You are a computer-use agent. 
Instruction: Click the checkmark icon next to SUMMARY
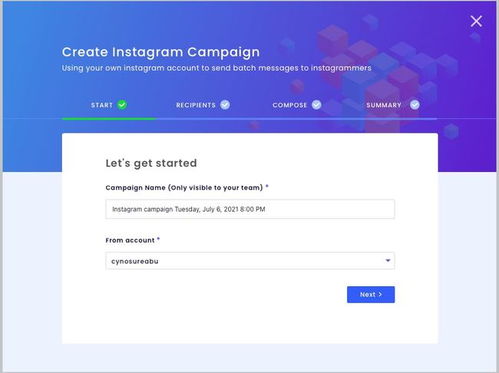click(415, 105)
